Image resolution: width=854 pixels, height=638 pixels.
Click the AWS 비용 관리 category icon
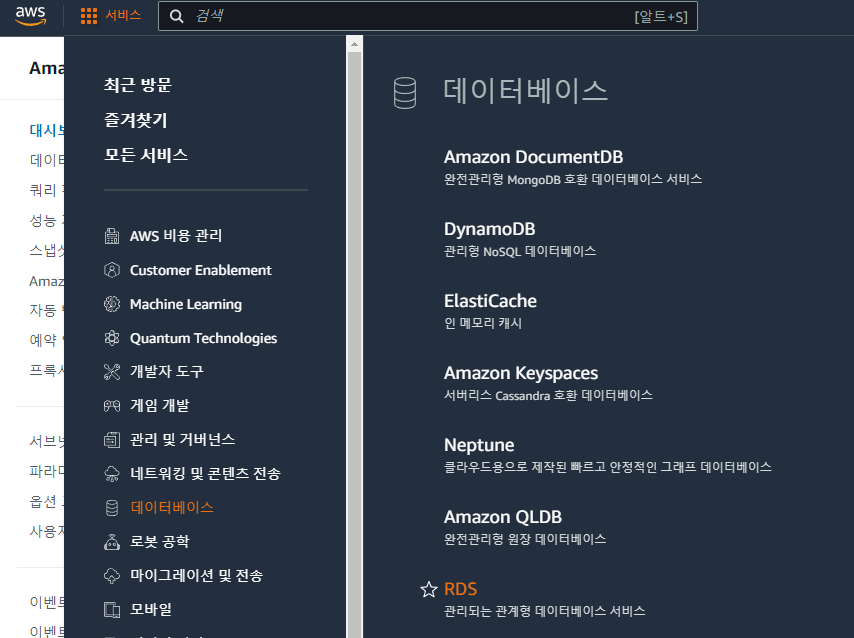tap(112, 236)
